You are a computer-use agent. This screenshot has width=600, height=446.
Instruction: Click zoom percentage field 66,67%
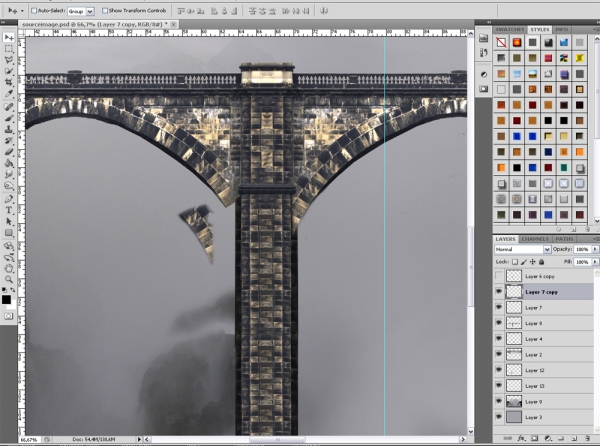coord(29,439)
